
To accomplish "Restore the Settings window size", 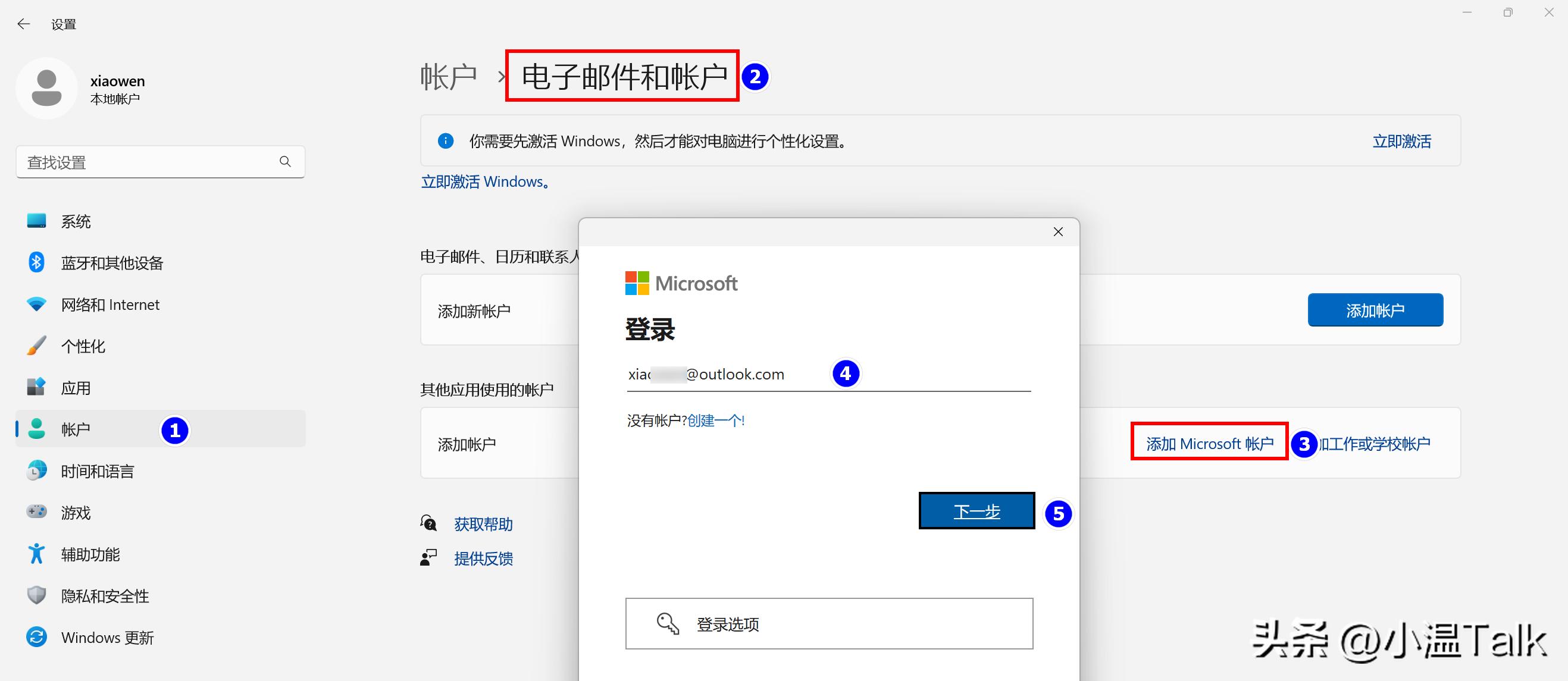I will click(x=1508, y=12).
